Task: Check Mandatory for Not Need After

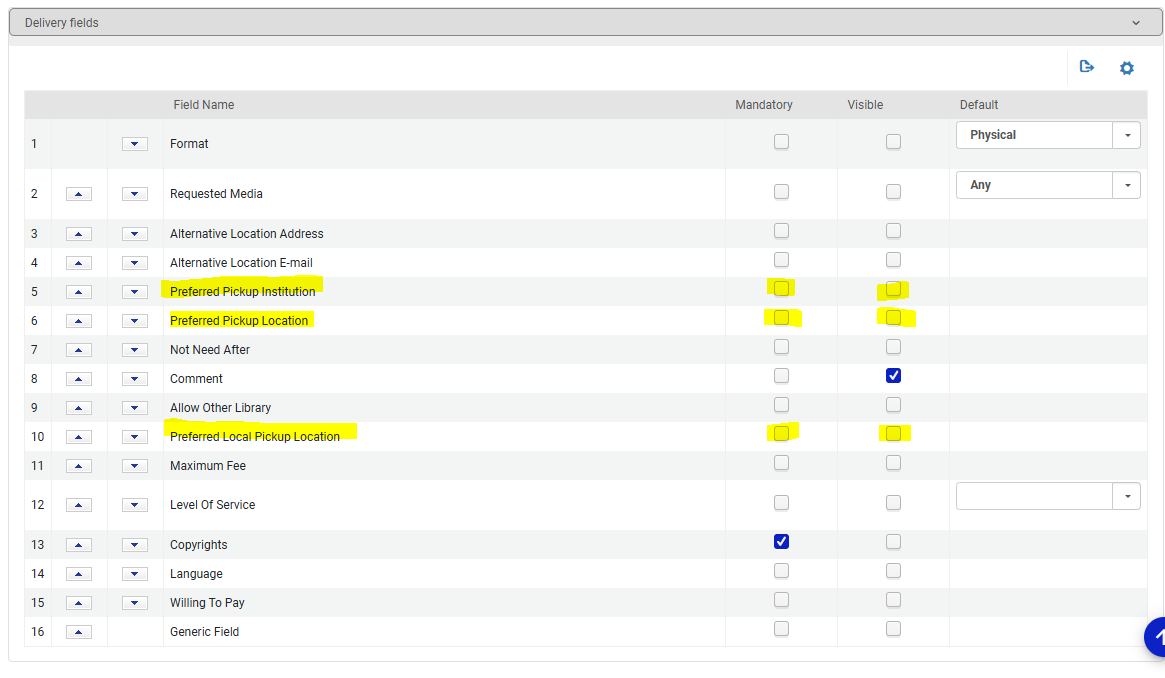Action: [x=781, y=346]
